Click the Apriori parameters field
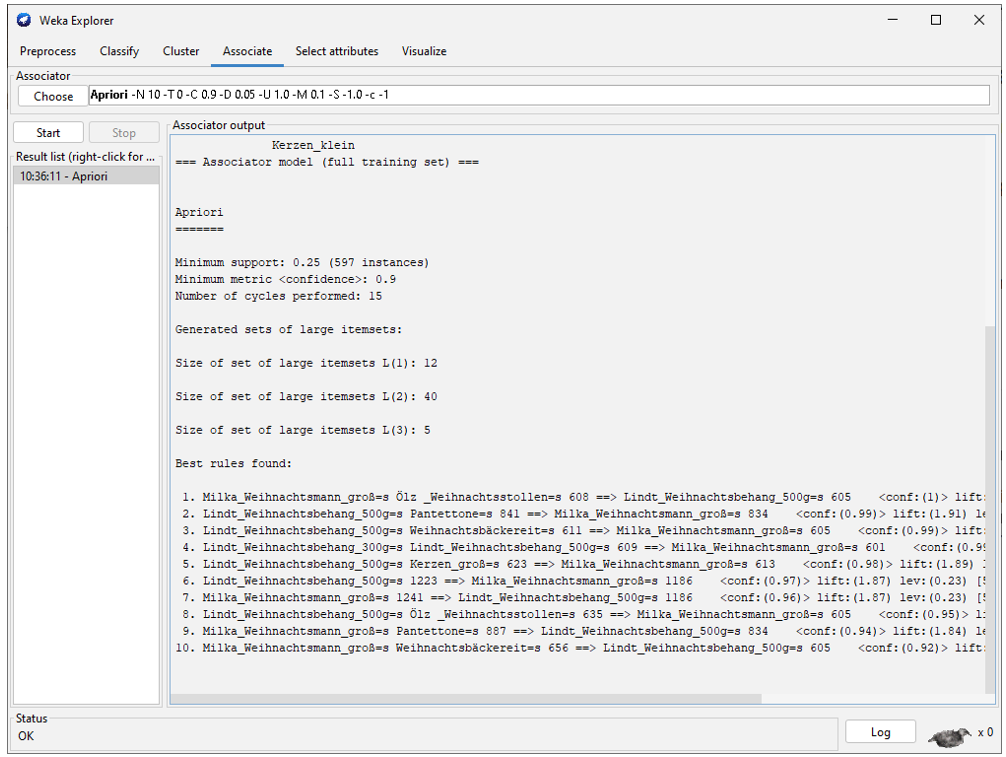The image size is (1006, 757). click(x=539, y=95)
